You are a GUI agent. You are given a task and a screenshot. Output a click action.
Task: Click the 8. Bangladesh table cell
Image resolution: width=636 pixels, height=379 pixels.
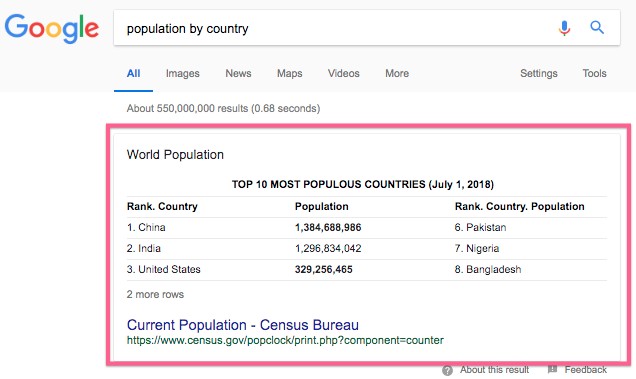tap(488, 269)
